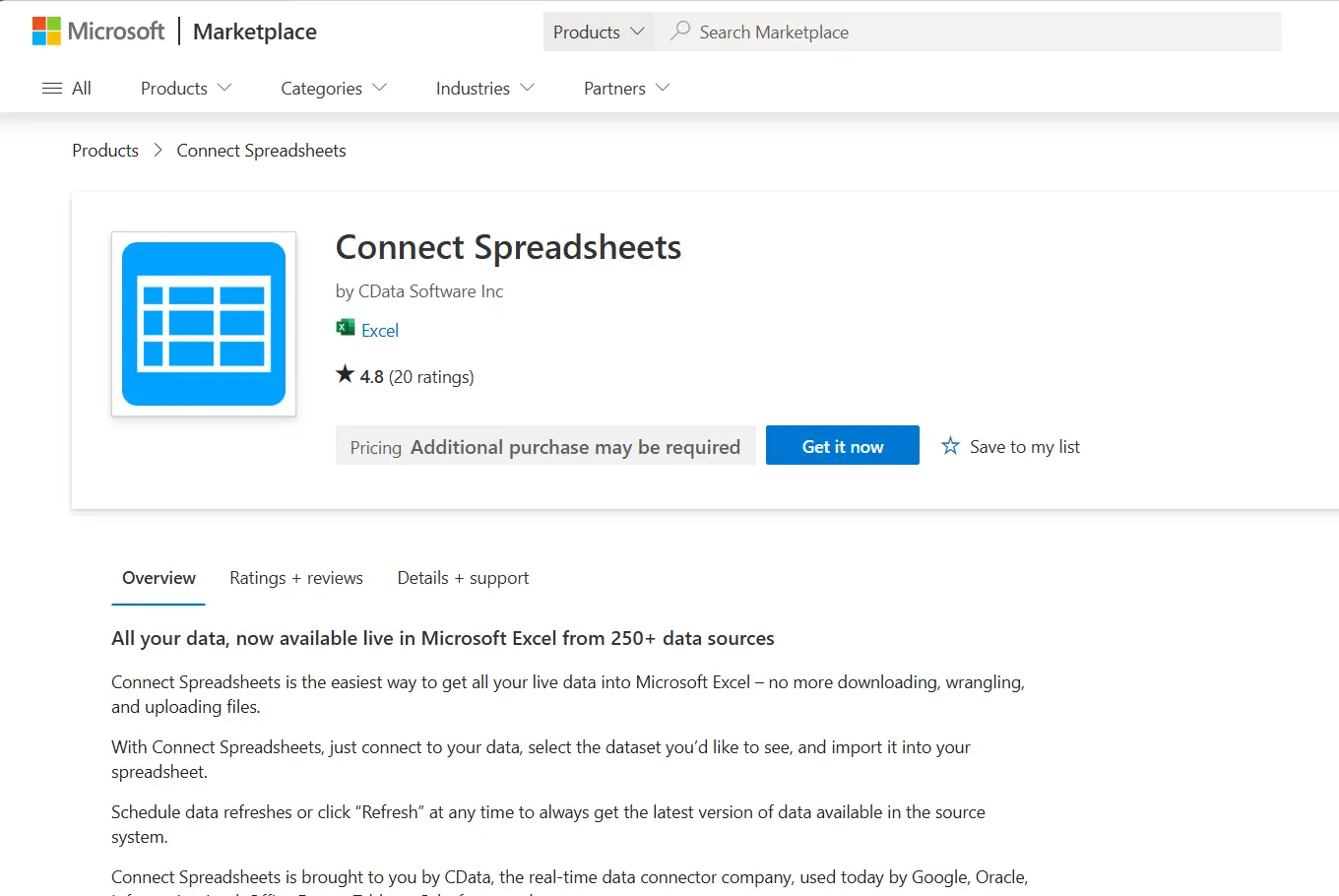Open the Excel product link

coord(380,331)
